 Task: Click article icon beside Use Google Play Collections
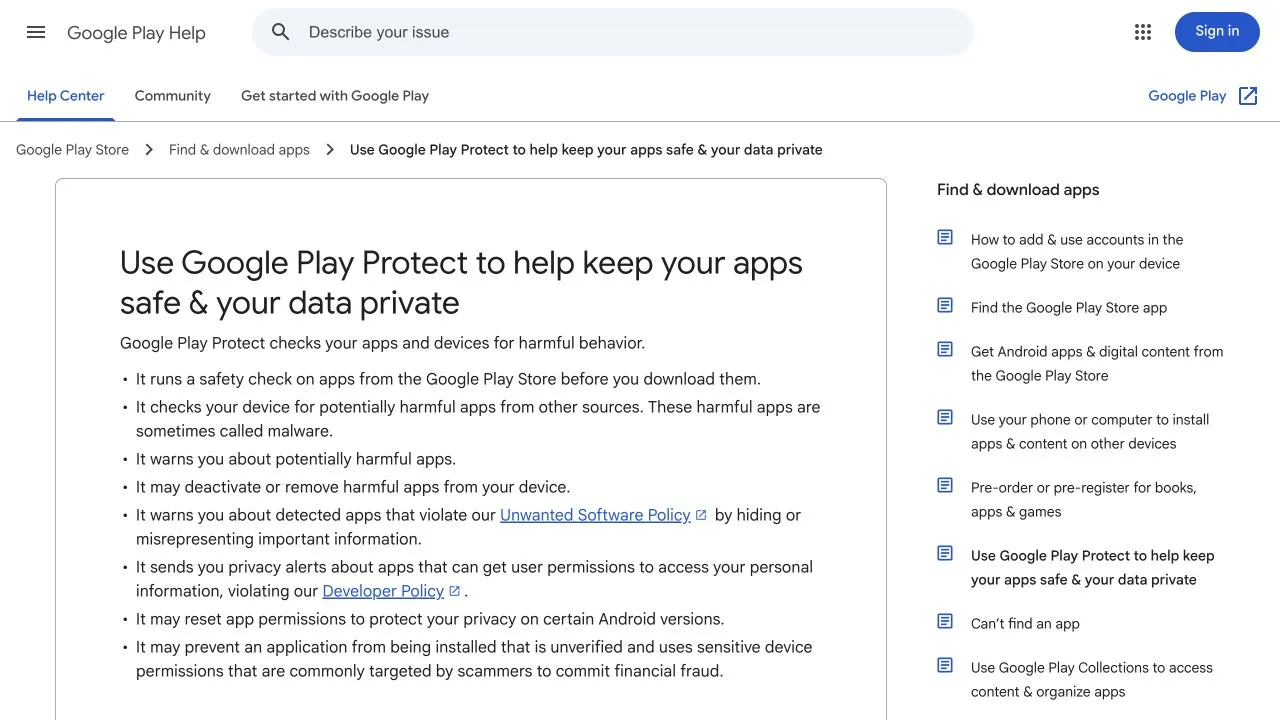point(945,665)
